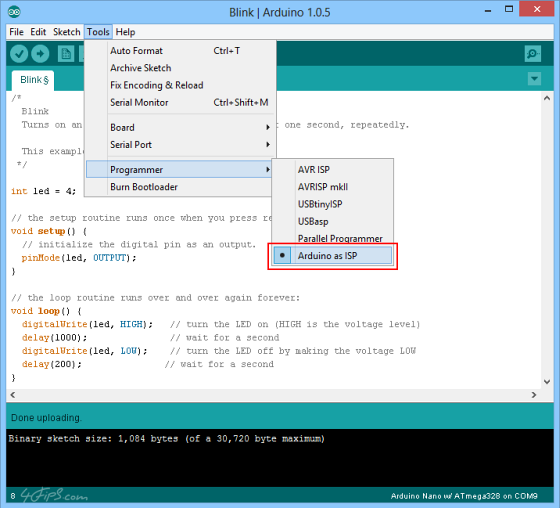The width and height of the screenshot is (560, 508).
Task: Click the editor scroll up arrow
Action: (x=547, y=98)
